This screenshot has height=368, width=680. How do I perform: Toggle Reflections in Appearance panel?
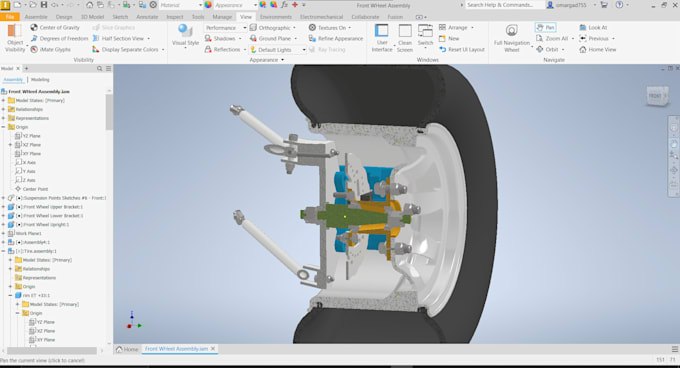click(x=225, y=49)
